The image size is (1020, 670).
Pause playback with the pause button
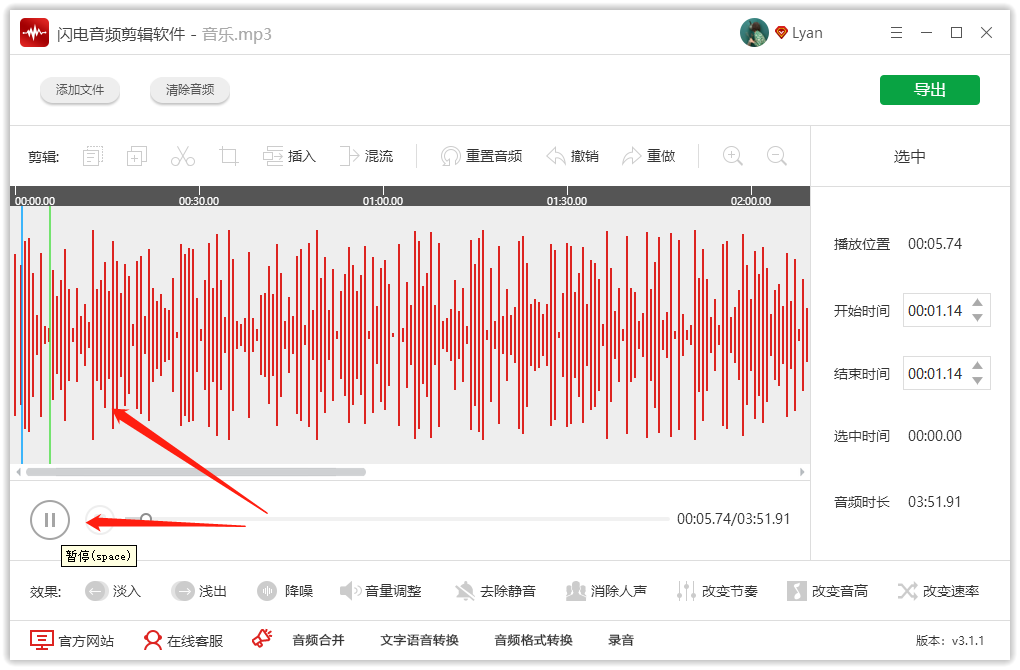pyautogui.click(x=49, y=520)
